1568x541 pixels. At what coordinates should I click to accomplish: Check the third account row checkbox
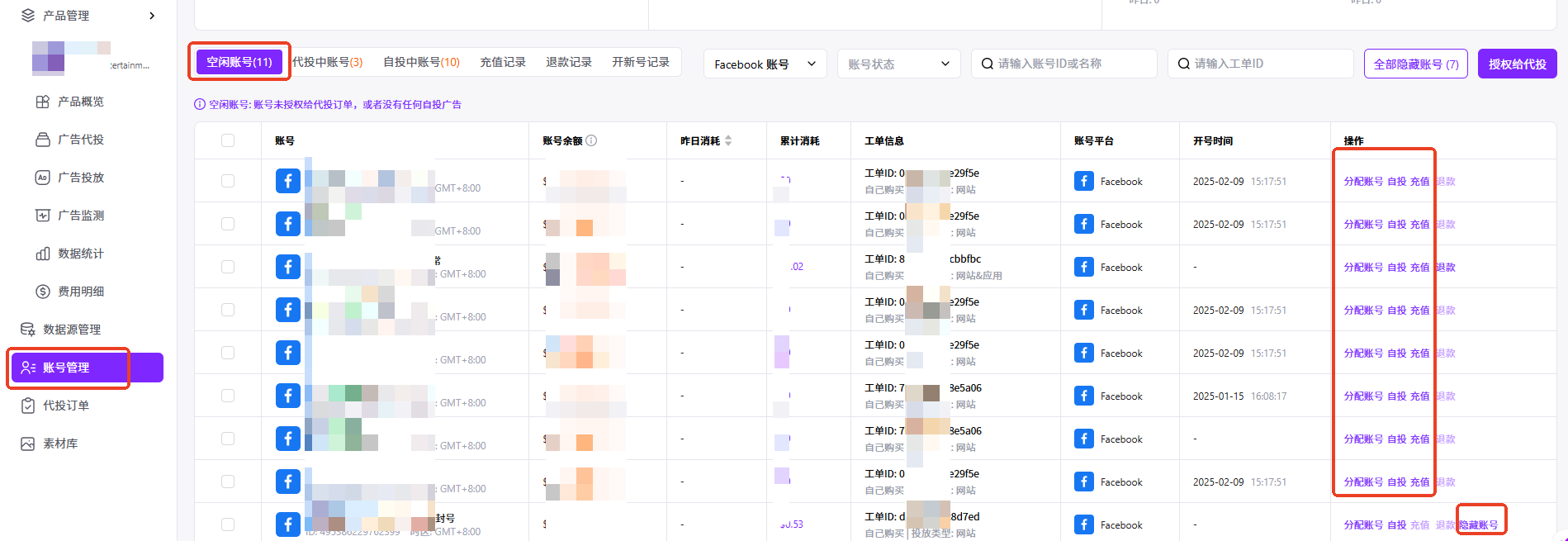228,267
